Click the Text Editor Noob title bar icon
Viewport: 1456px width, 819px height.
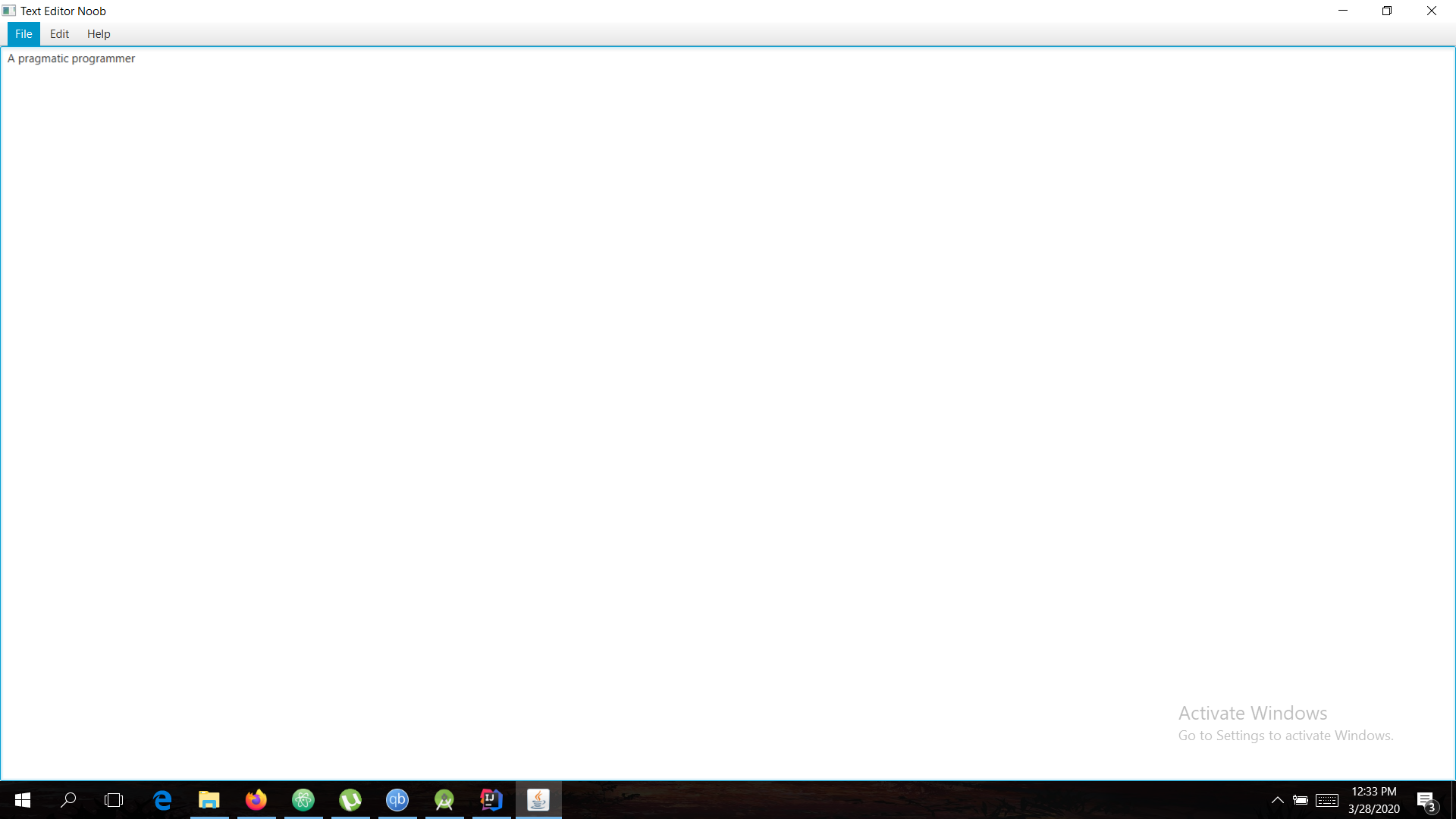pos(9,11)
